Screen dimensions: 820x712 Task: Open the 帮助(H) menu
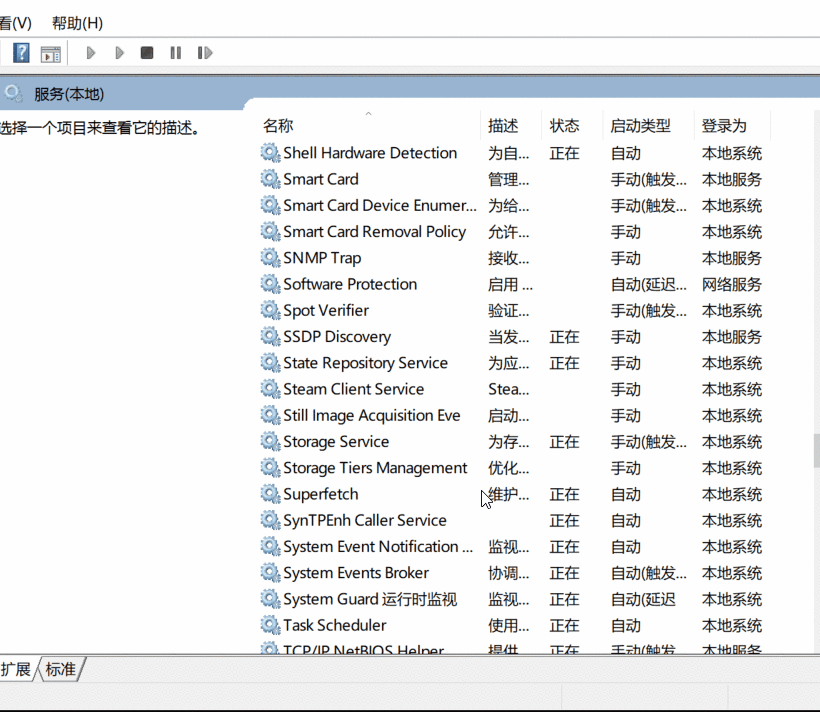click(76, 22)
